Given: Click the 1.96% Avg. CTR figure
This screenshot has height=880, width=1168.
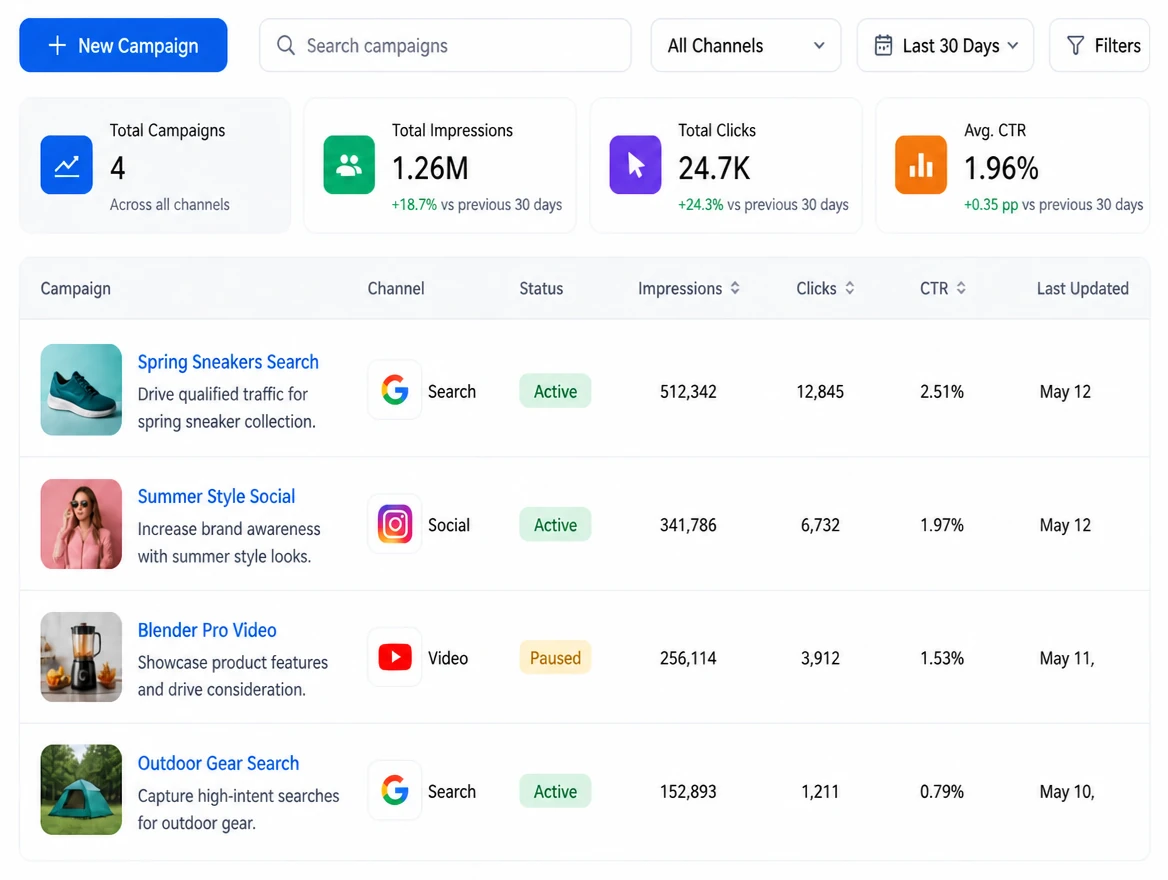Looking at the screenshot, I should pos(1001,168).
